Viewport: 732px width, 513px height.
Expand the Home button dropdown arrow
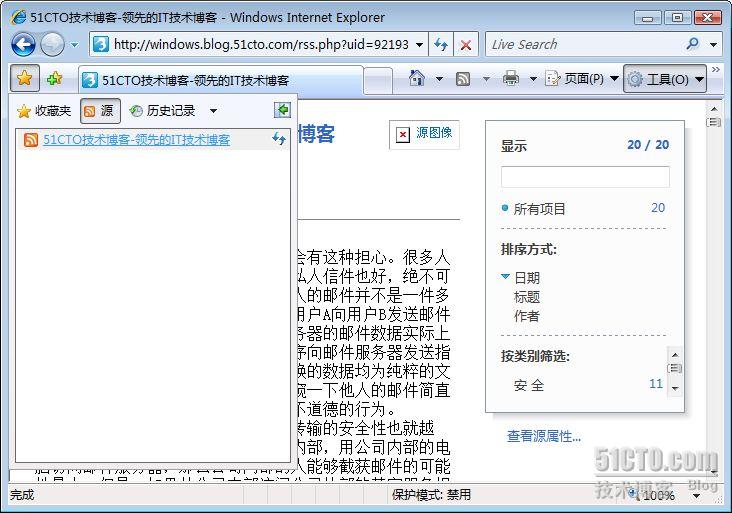(x=439, y=79)
